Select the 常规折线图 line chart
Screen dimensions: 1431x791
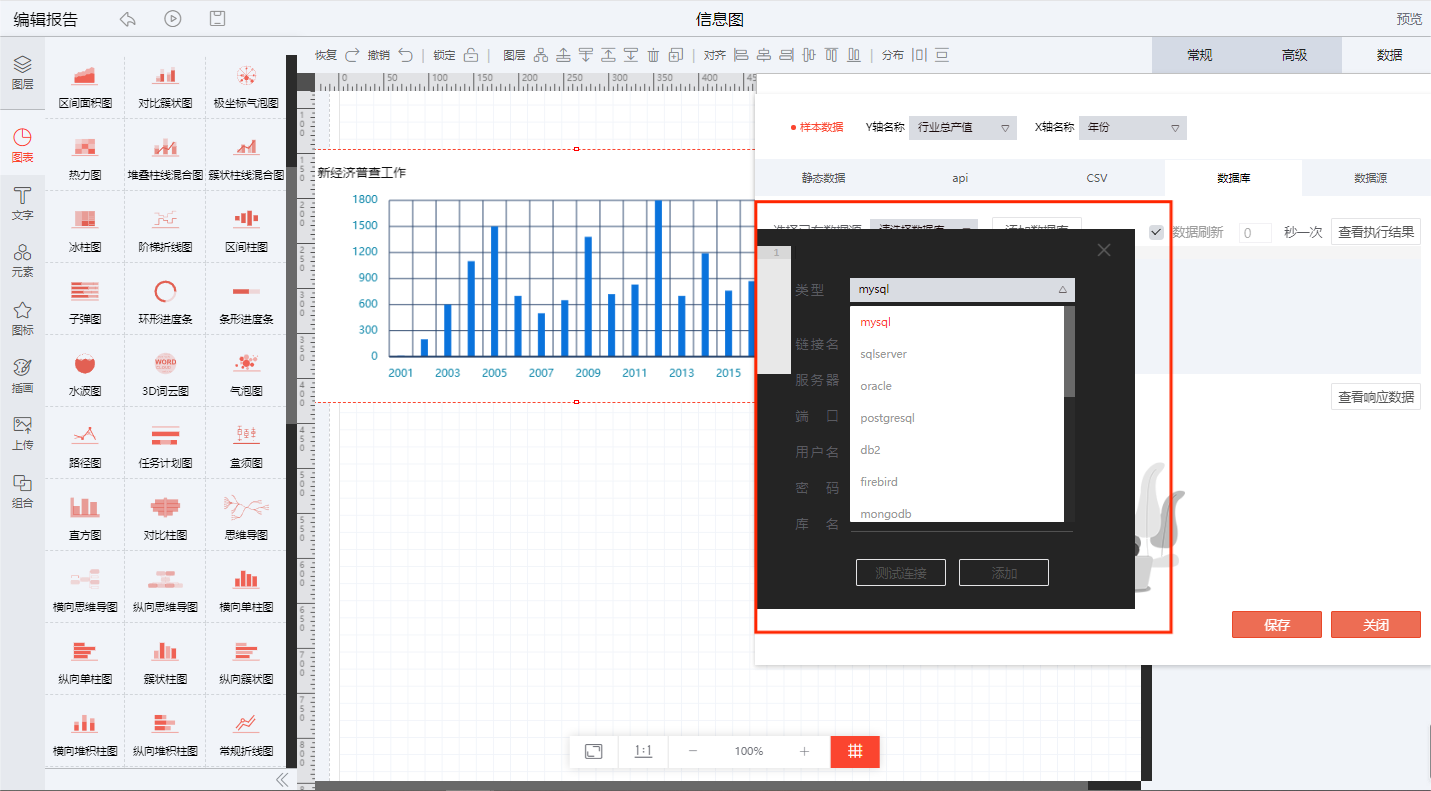246,733
